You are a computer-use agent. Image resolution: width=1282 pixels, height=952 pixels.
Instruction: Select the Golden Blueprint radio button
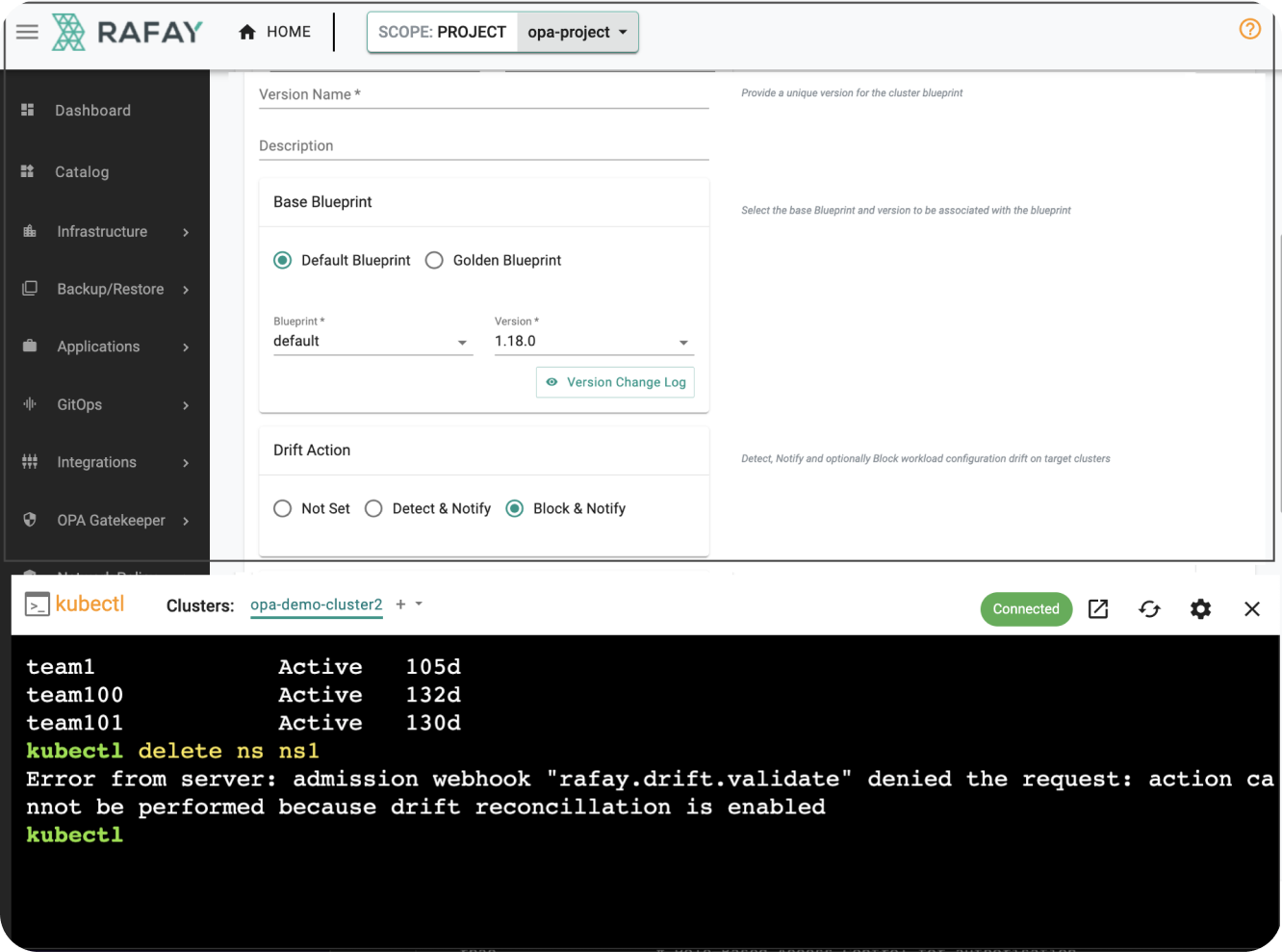click(x=434, y=260)
